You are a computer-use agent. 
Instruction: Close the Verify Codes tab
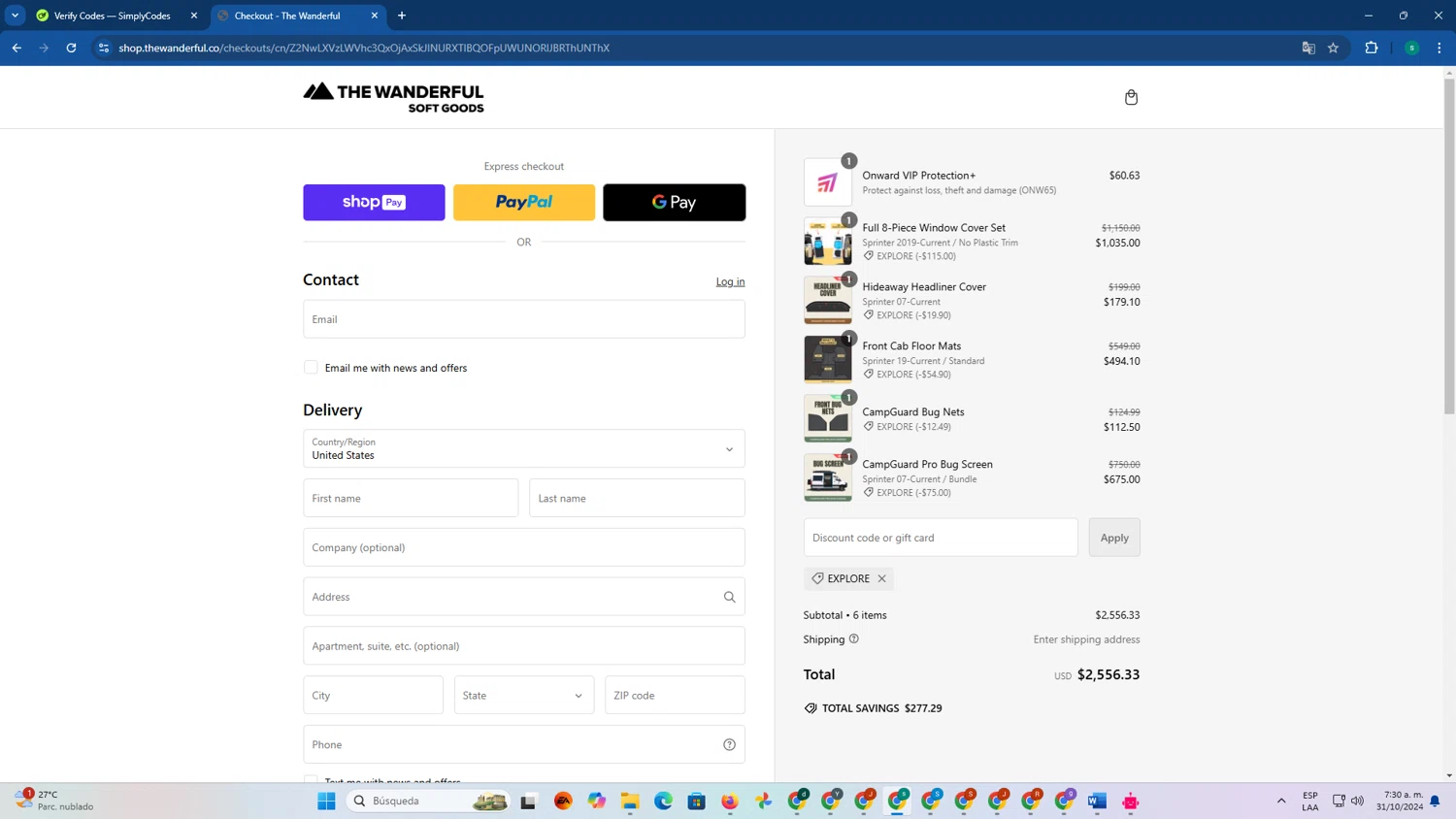tap(194, 16)
